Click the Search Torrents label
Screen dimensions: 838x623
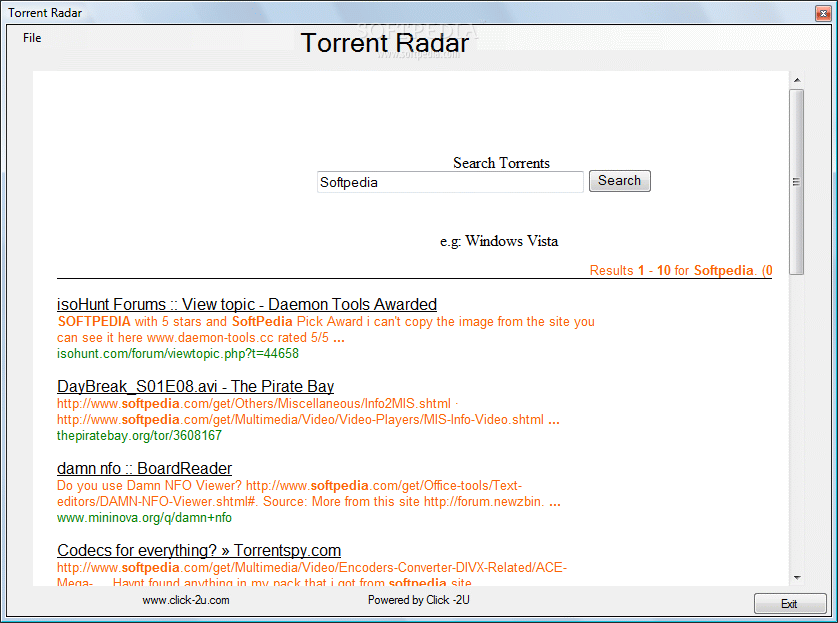tap(501, 163)
